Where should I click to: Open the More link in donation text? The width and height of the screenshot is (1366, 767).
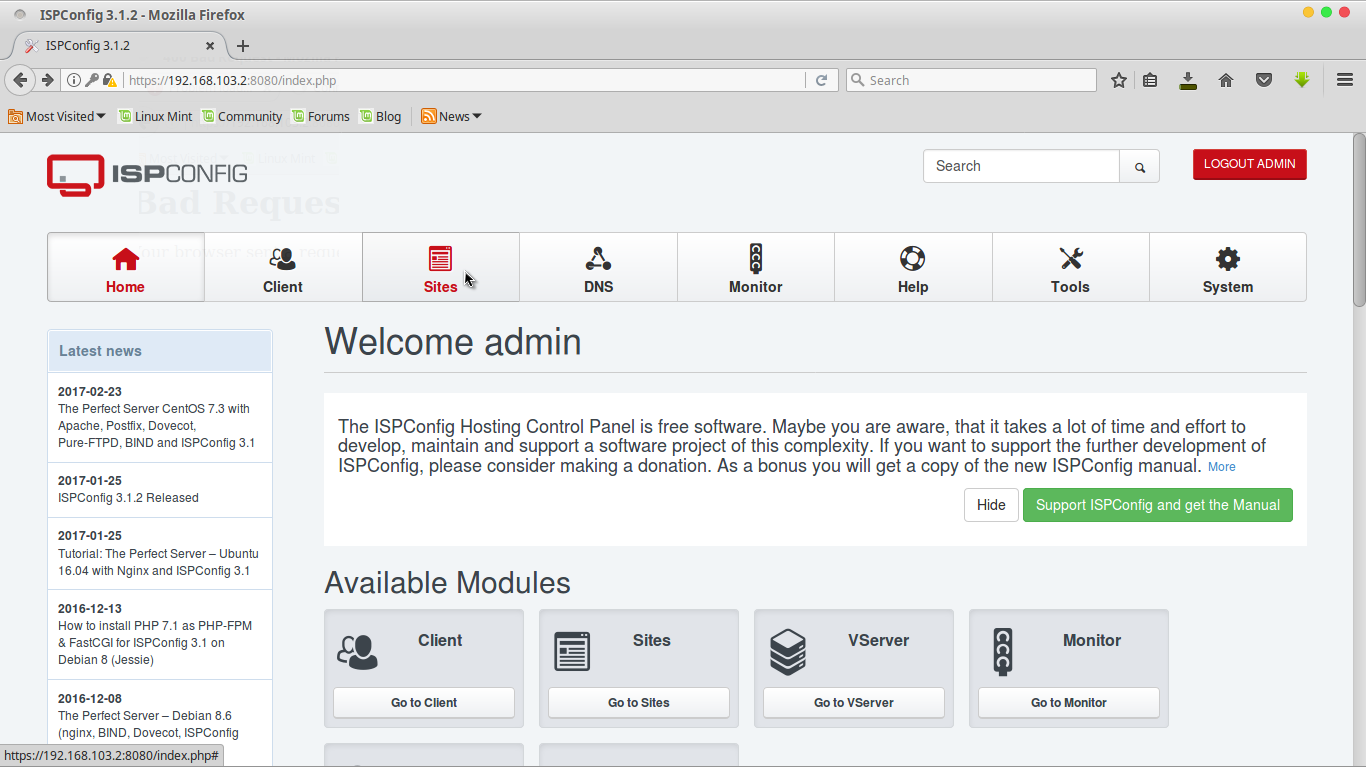(x=1221, y=467)
